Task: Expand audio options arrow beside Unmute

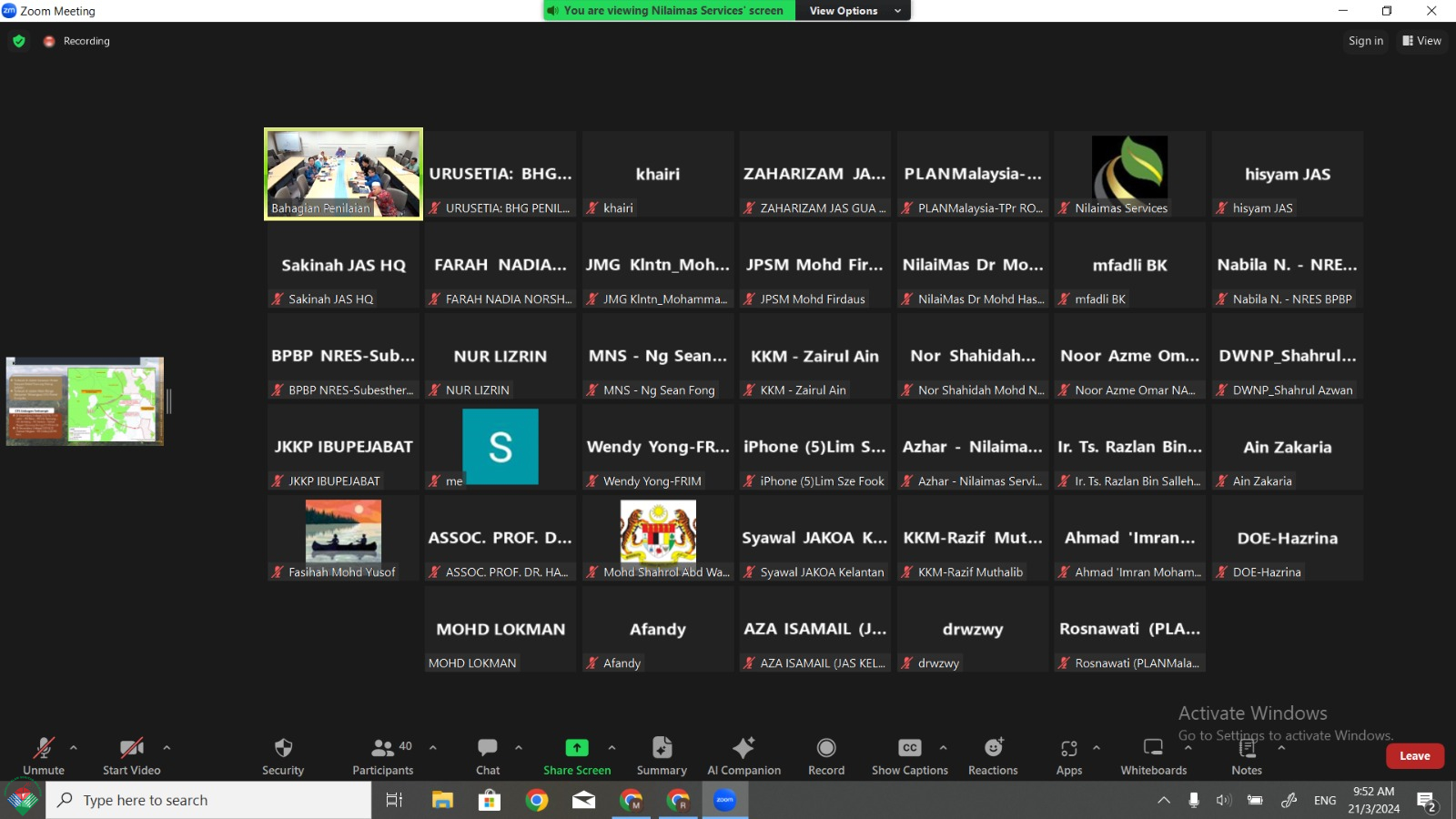Action: click(74, 748)
